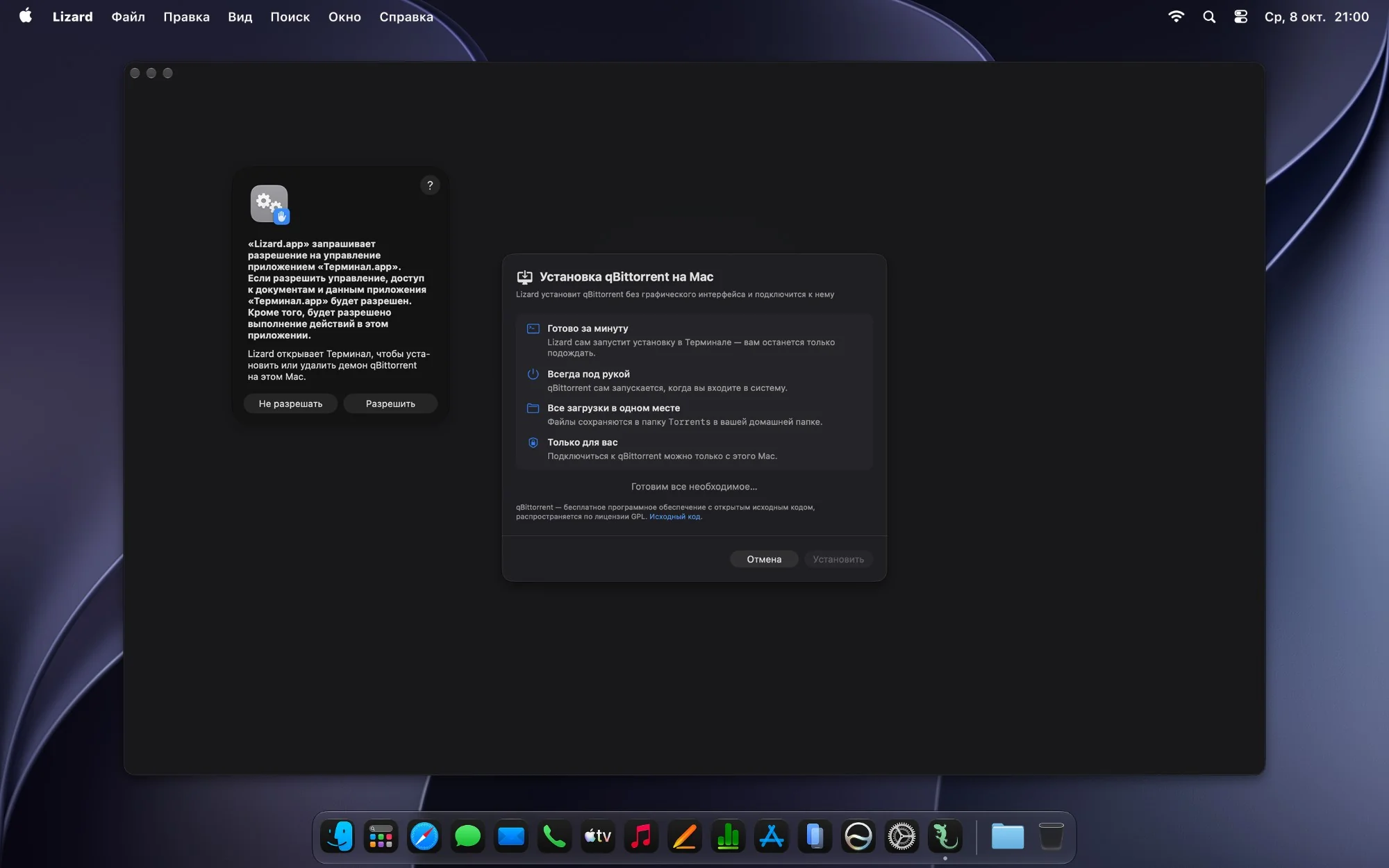Open Finder from the Dock
Image resolution: width=1389 pixels, height=868 pixels.
338,836
